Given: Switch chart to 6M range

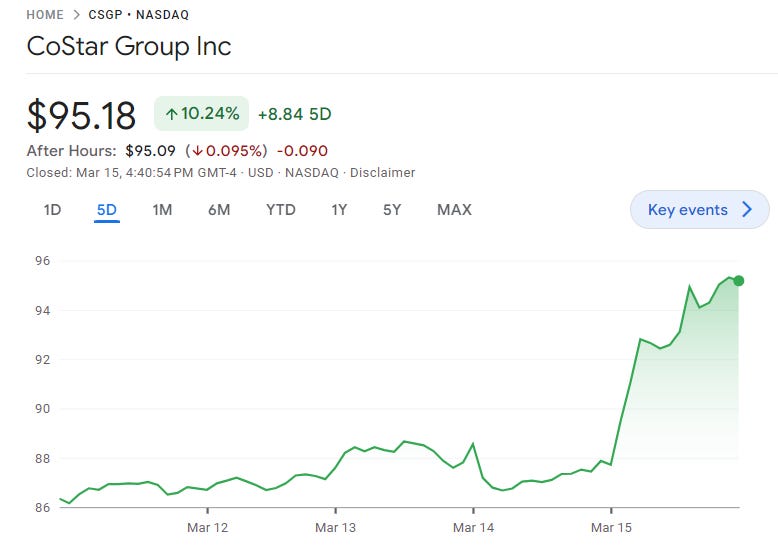Looking at the screenshot, I should [219, 210].
